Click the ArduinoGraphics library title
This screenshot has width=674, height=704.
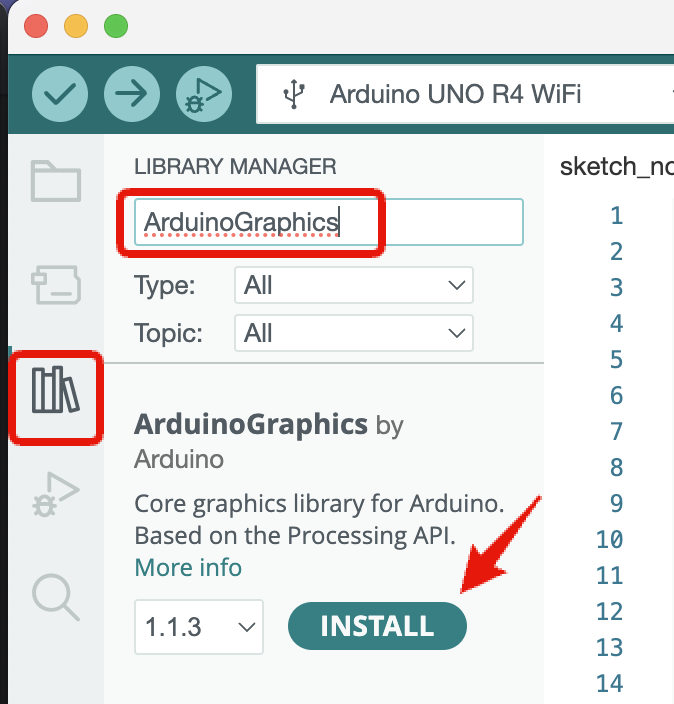(251, 424)
